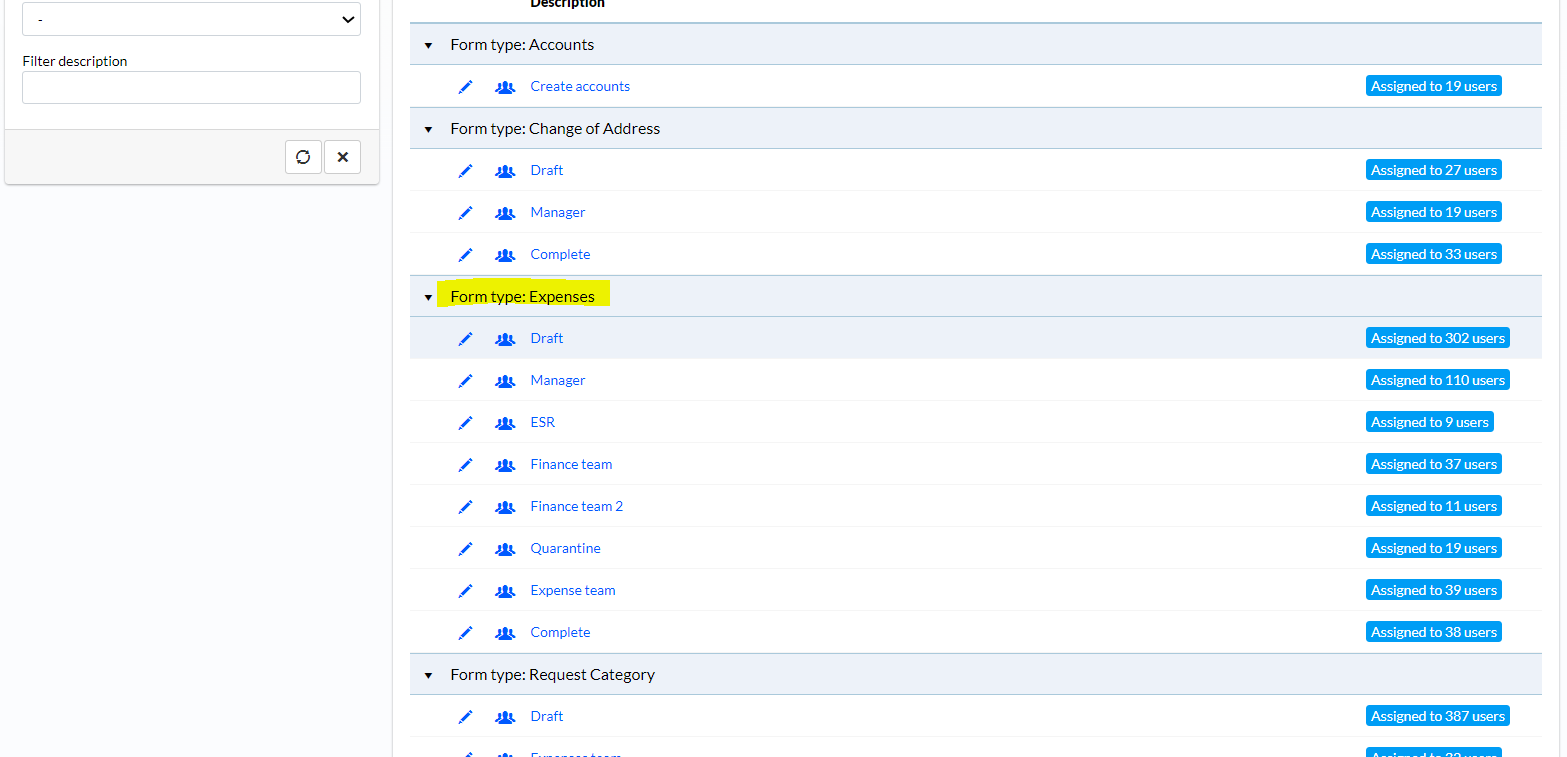Click pencil icon for Change of Address Manager

pos(465,213)
